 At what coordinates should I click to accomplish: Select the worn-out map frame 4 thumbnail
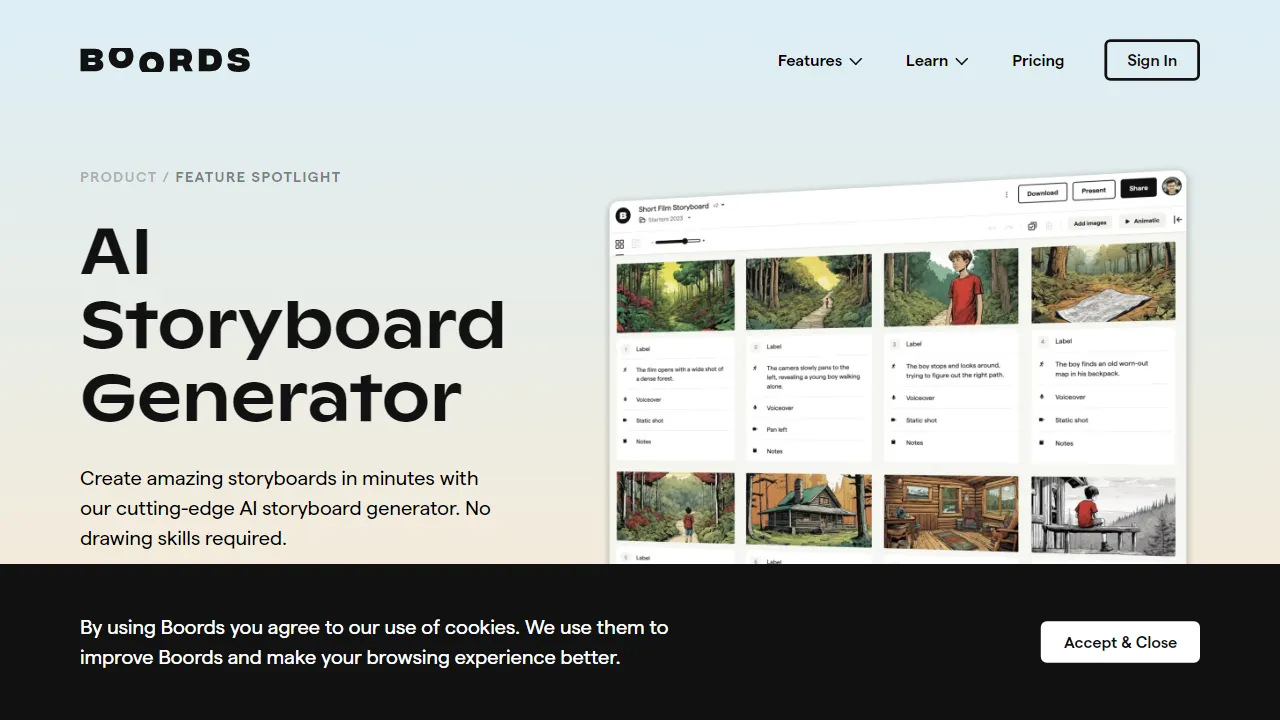click(1103, 284)
